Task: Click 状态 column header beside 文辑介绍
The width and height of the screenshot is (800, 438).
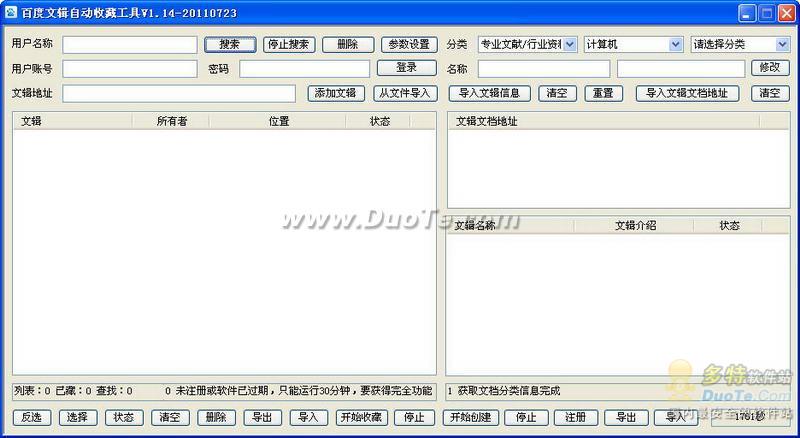Action: 728,226
